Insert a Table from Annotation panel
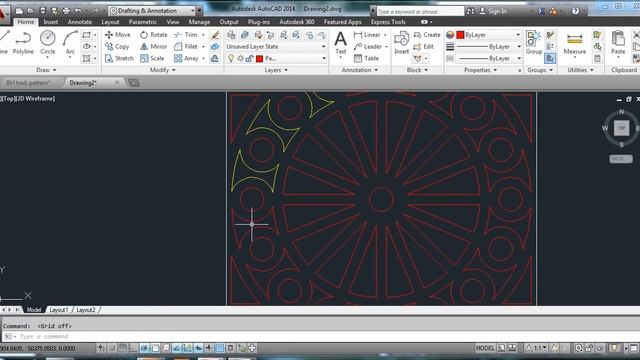The width and height of the screenshot is (640, 360). [367, 58]
